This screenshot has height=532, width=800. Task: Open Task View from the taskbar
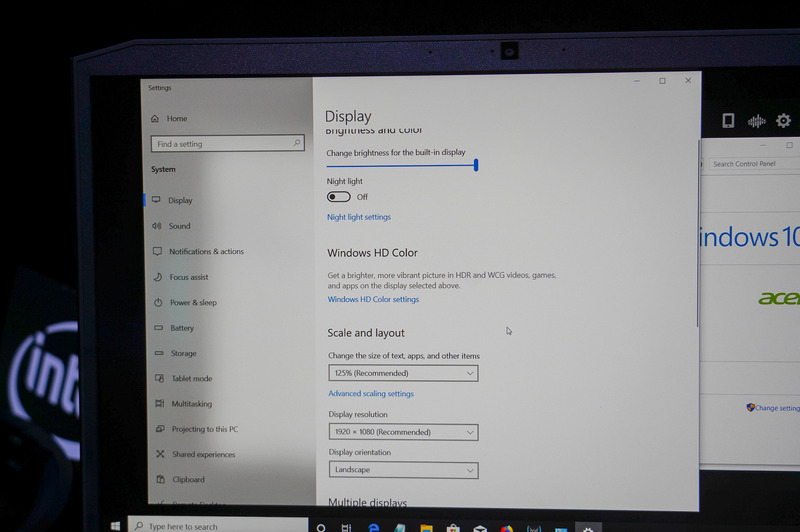click(x=346, y=528)
